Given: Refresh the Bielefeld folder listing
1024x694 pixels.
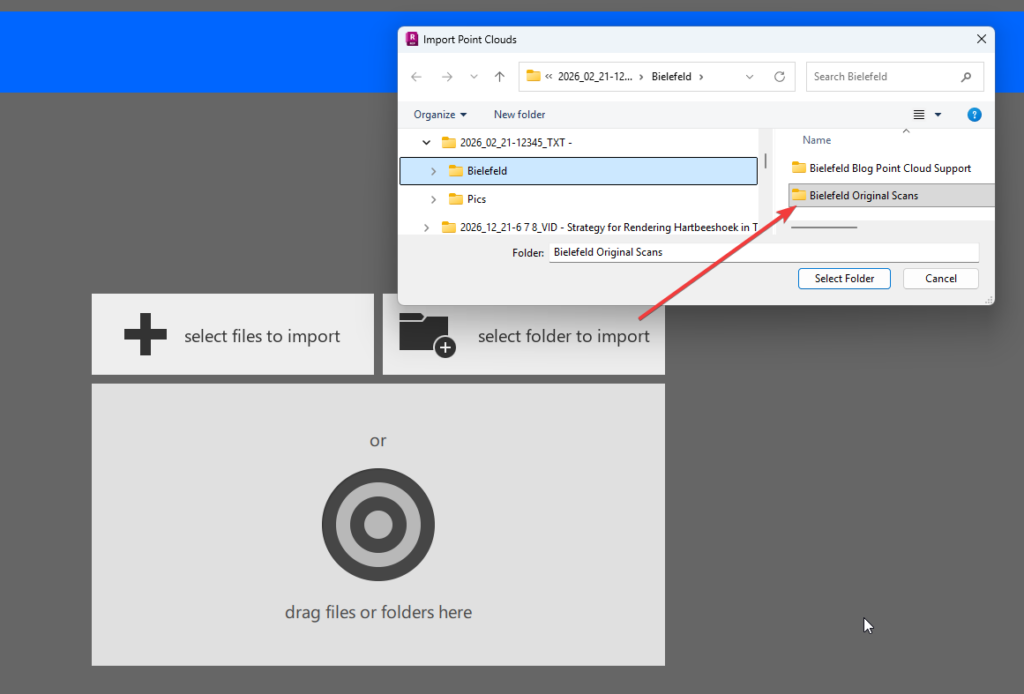Looking at the screenshot, I should 779,77.
